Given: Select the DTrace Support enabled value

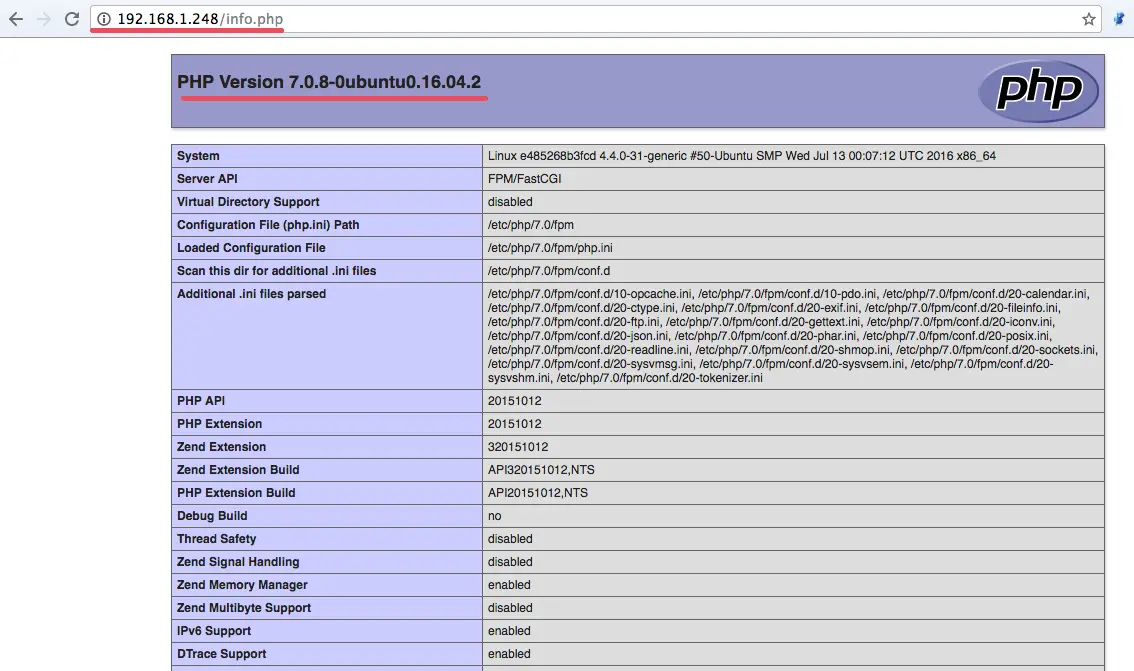Looking at the screenshot, I should [x=509, y=654].
